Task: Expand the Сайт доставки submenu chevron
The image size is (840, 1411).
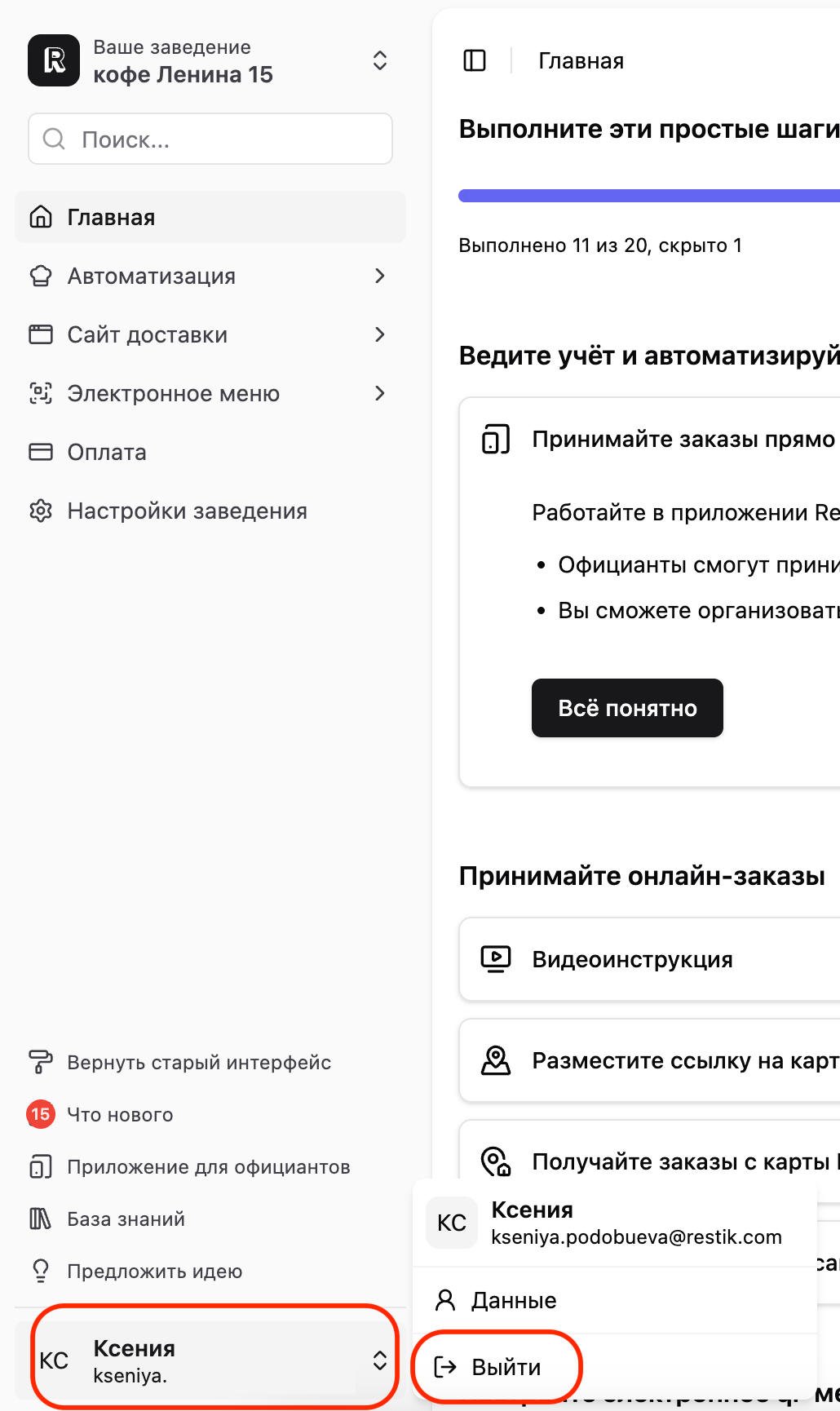Action: point(379,334)
